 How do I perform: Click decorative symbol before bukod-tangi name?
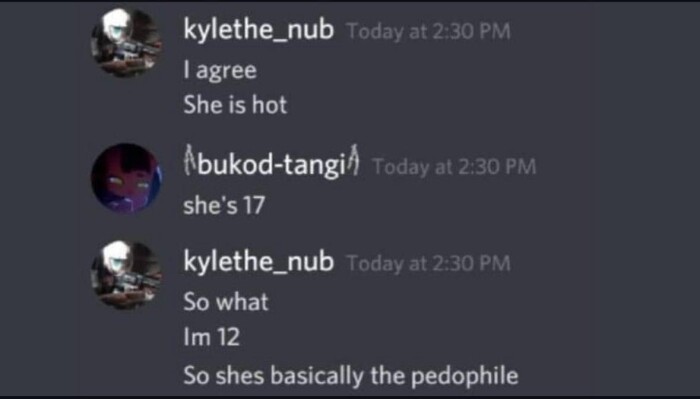coord(190,159)
